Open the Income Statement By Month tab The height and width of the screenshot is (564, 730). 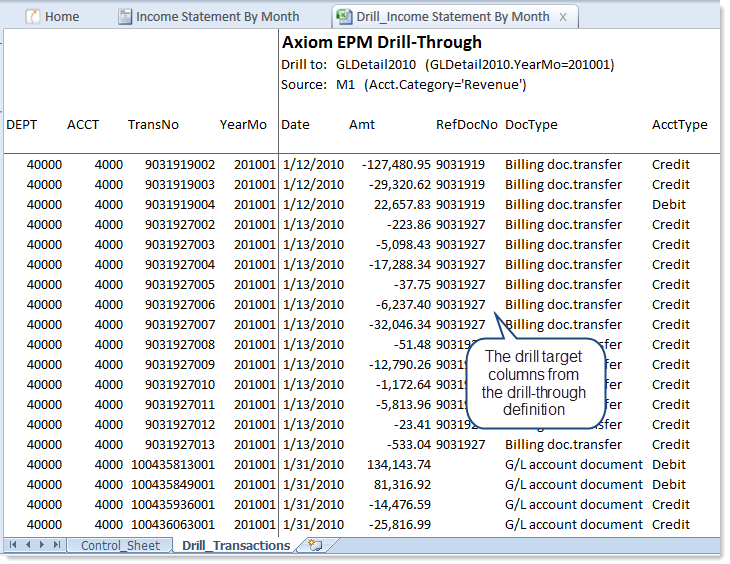209,17
